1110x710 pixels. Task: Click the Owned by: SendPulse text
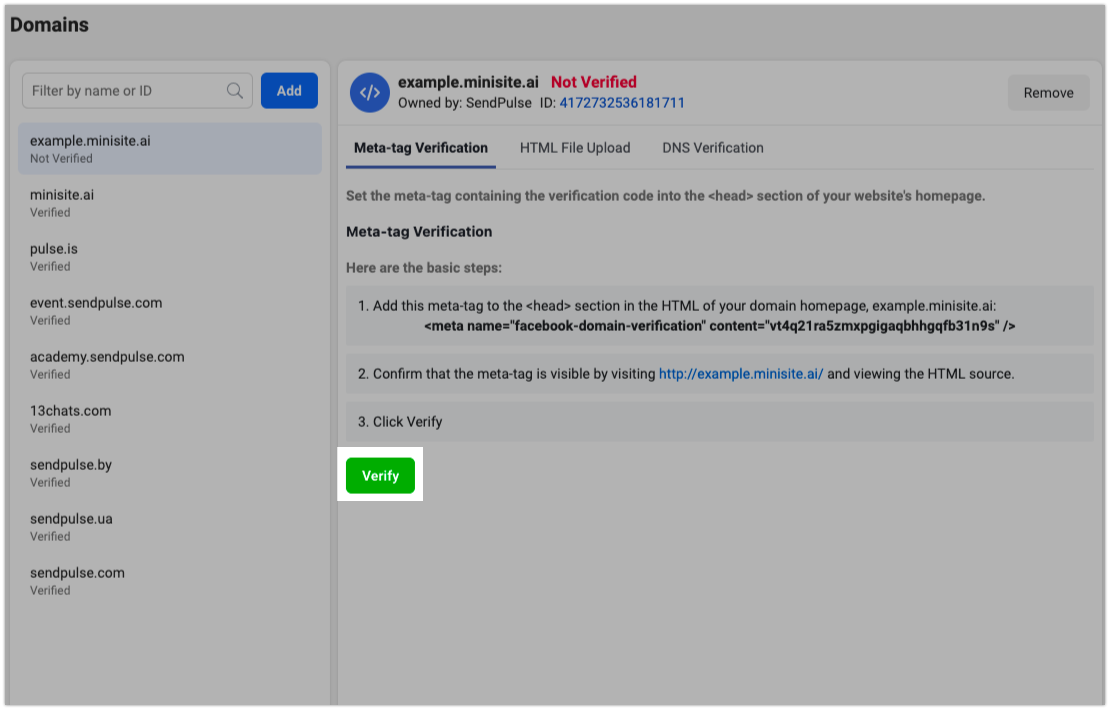click(464, 103)
